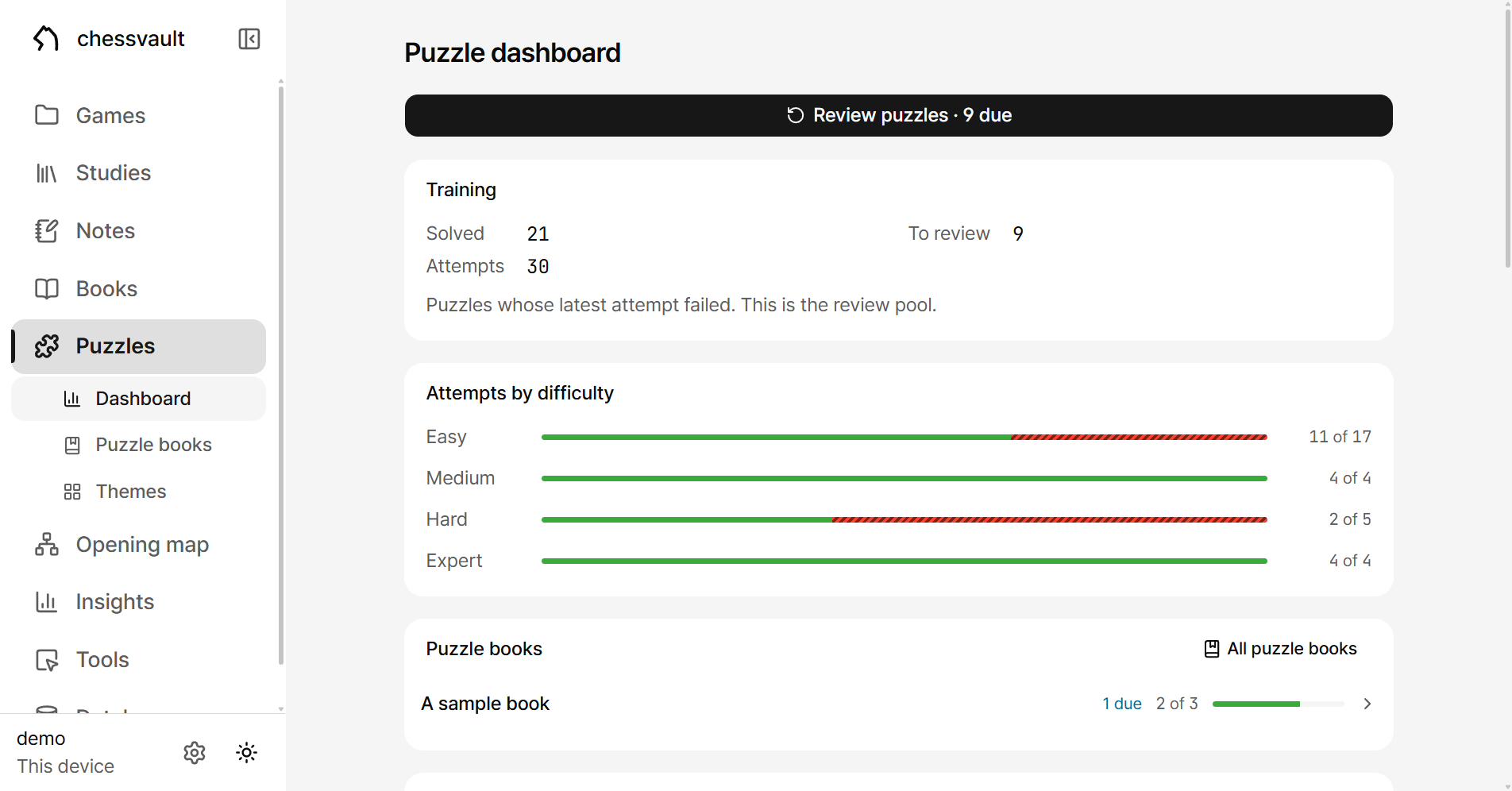The height and width of the screenshot is (791, 1512).
Task: Open settings via the gear icon
Action: click(x=195, y=753)
